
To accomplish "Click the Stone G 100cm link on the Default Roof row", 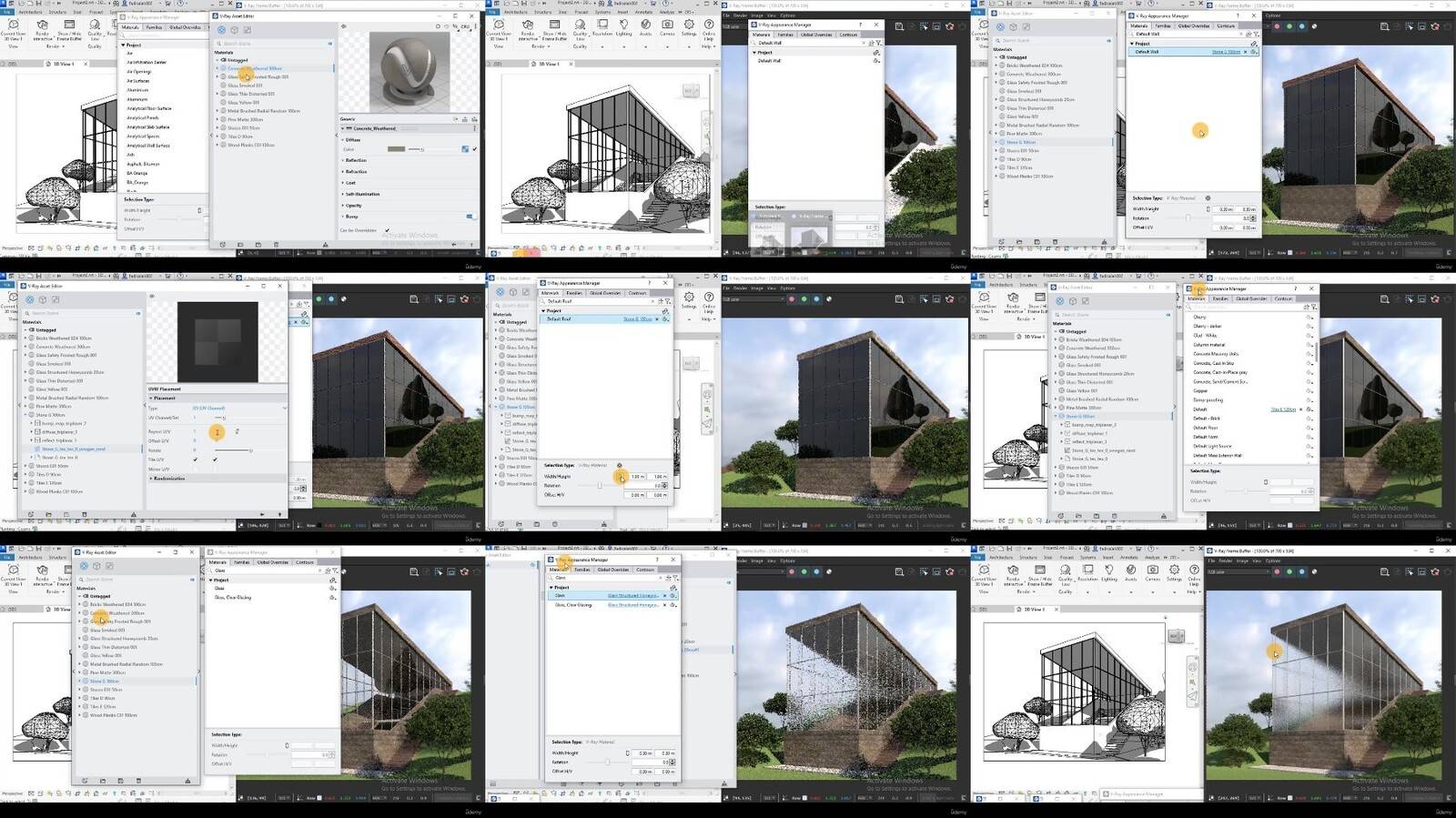I will tap(637, 319).
